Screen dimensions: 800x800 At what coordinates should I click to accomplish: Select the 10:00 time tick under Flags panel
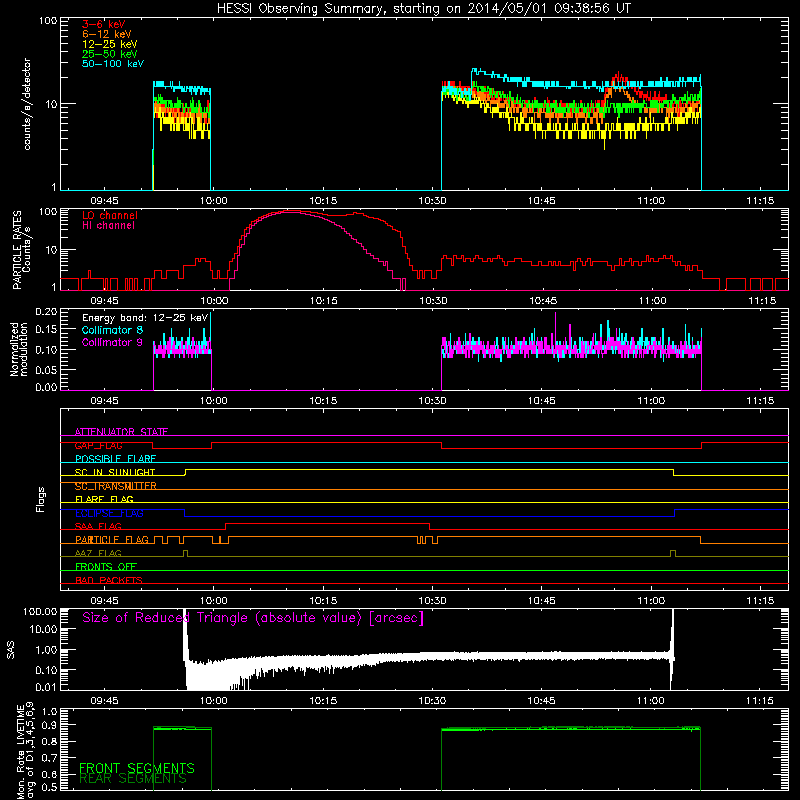[x=213, y=601]
